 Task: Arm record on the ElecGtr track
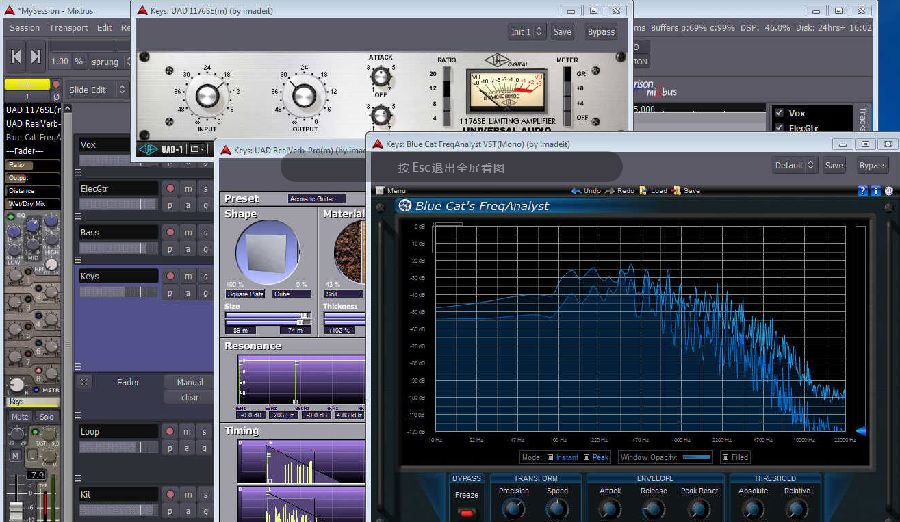pos(170,188)
